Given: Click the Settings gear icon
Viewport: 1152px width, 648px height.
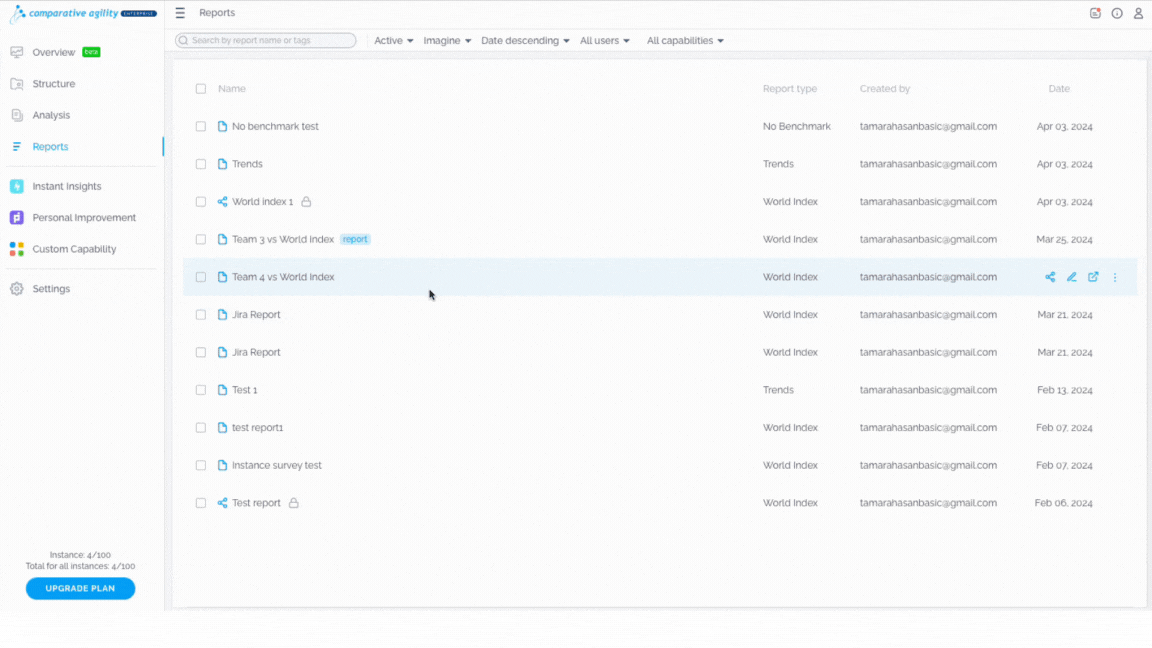Looking at the screenshot, I should click(x=17, y=289).
